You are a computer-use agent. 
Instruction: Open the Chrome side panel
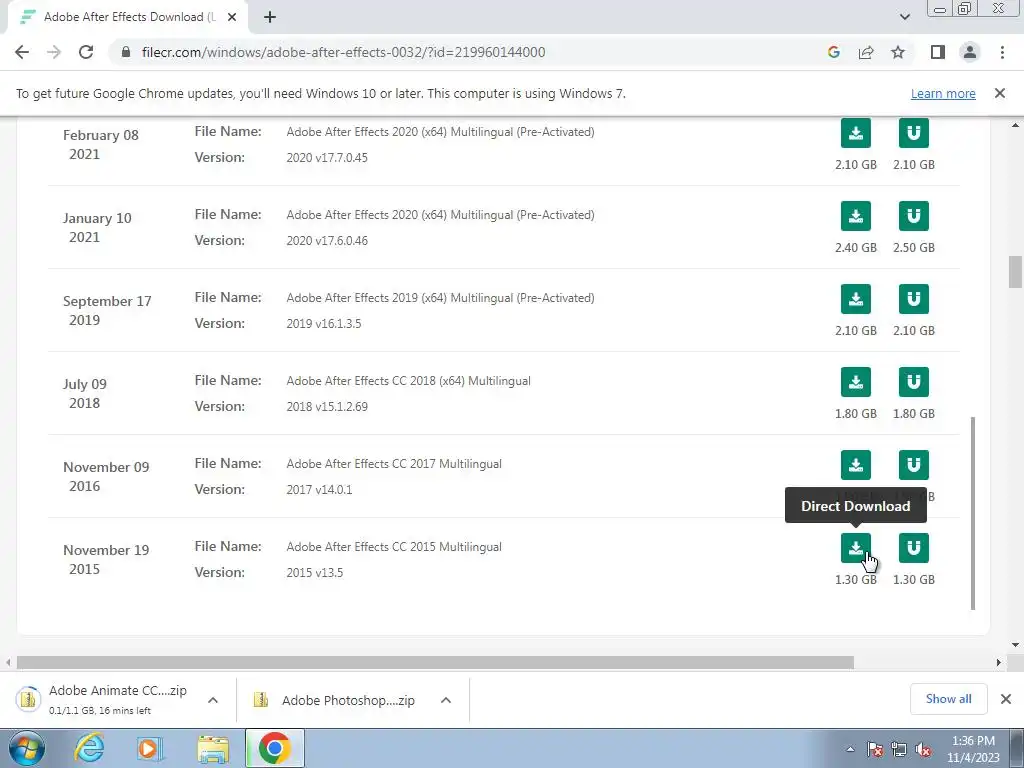pyautogui.click(x=938, y=52)
